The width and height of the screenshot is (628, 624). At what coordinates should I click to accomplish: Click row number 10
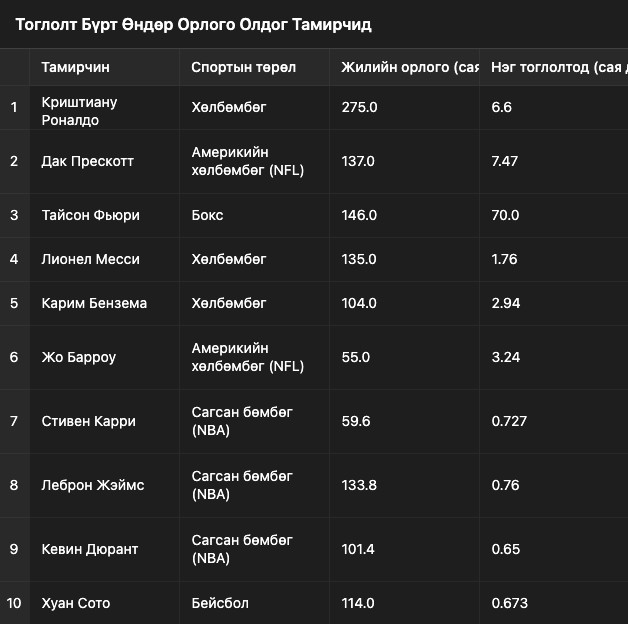pyautogui.click(x=14, y=603)
